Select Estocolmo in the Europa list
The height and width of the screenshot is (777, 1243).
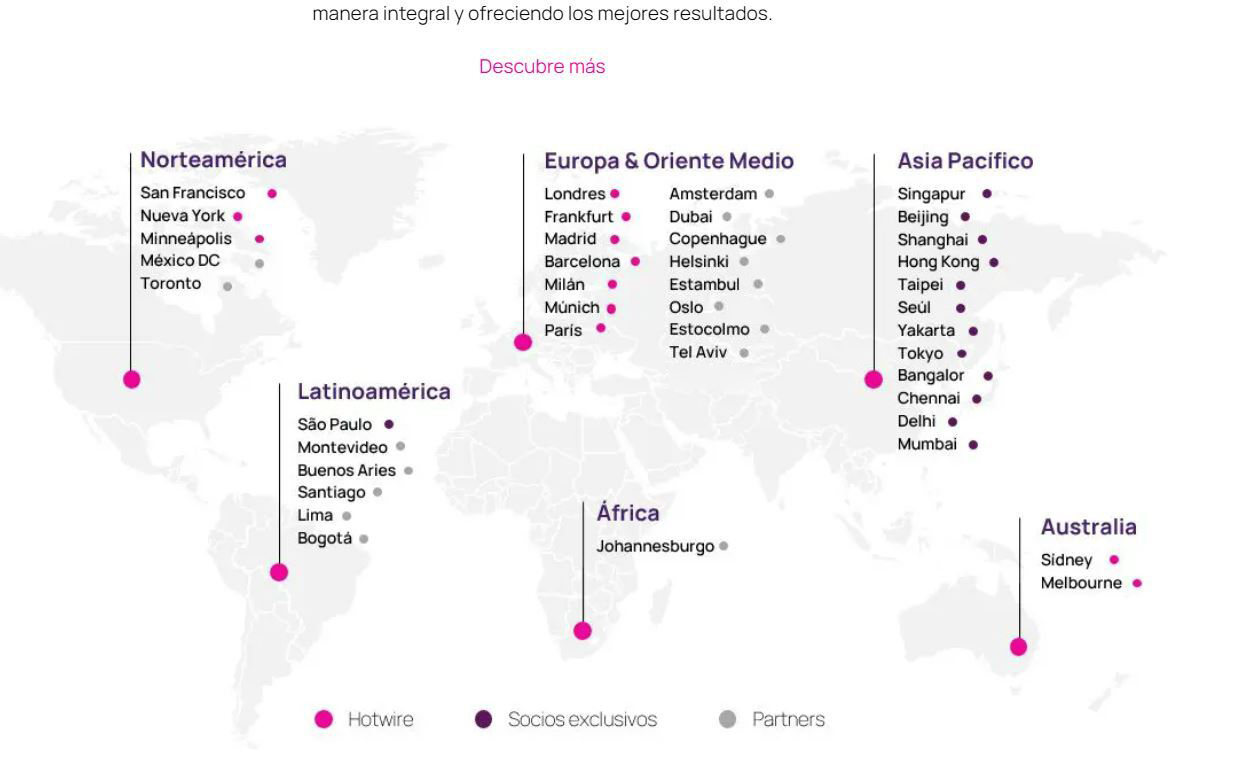point(709,329)
